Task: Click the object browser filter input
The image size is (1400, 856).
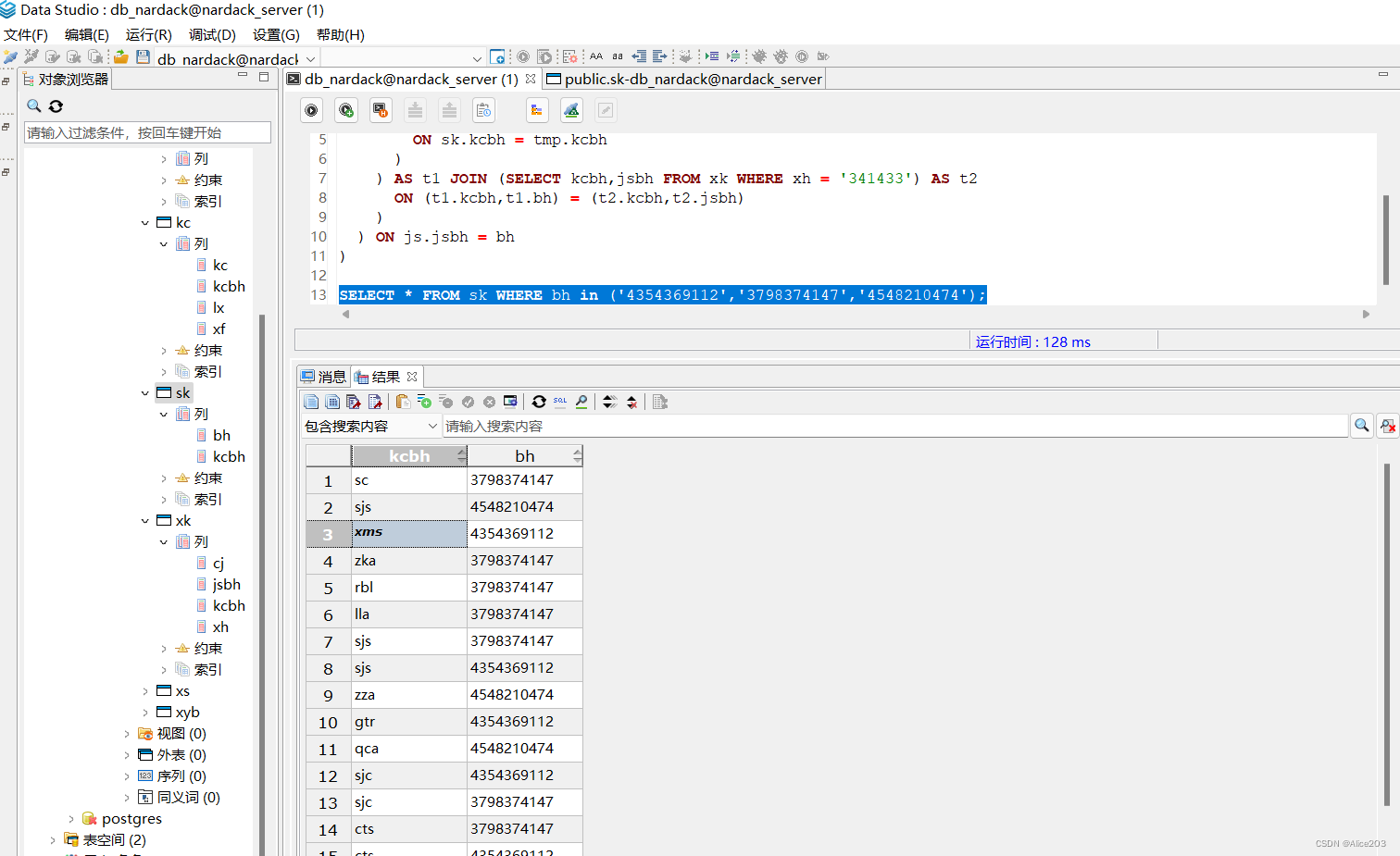Action: 147,132
